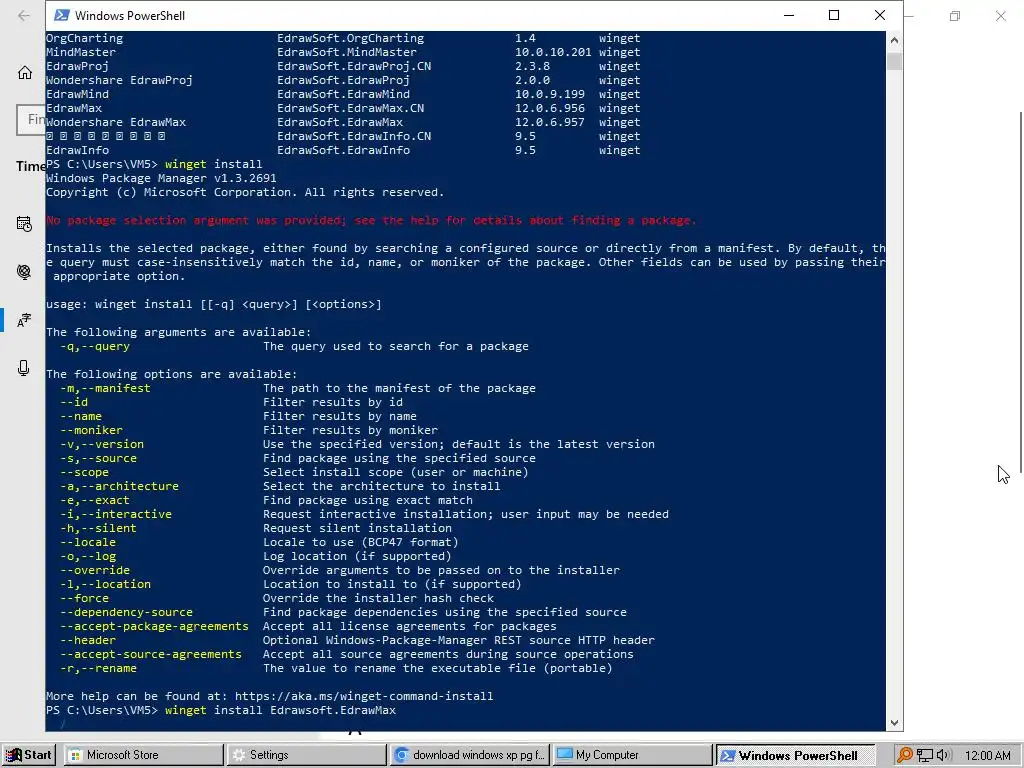The image size is (1024, 768).
Task: Click the 'EdrawMind' package name
Action: click(x=78, y=94)
